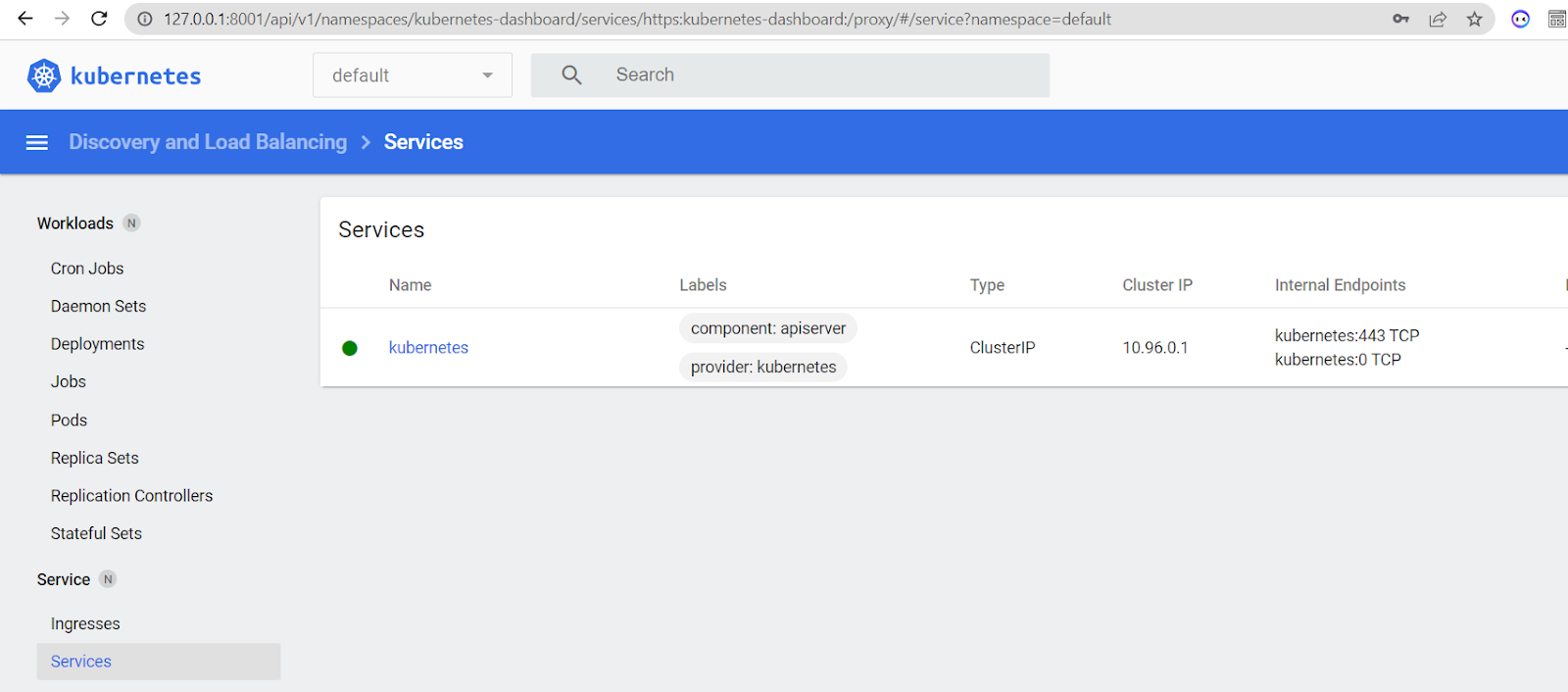The width and height of the screenshot is (1568, 692).
Task: Click into the Search field
Action: tap(790, 74)
